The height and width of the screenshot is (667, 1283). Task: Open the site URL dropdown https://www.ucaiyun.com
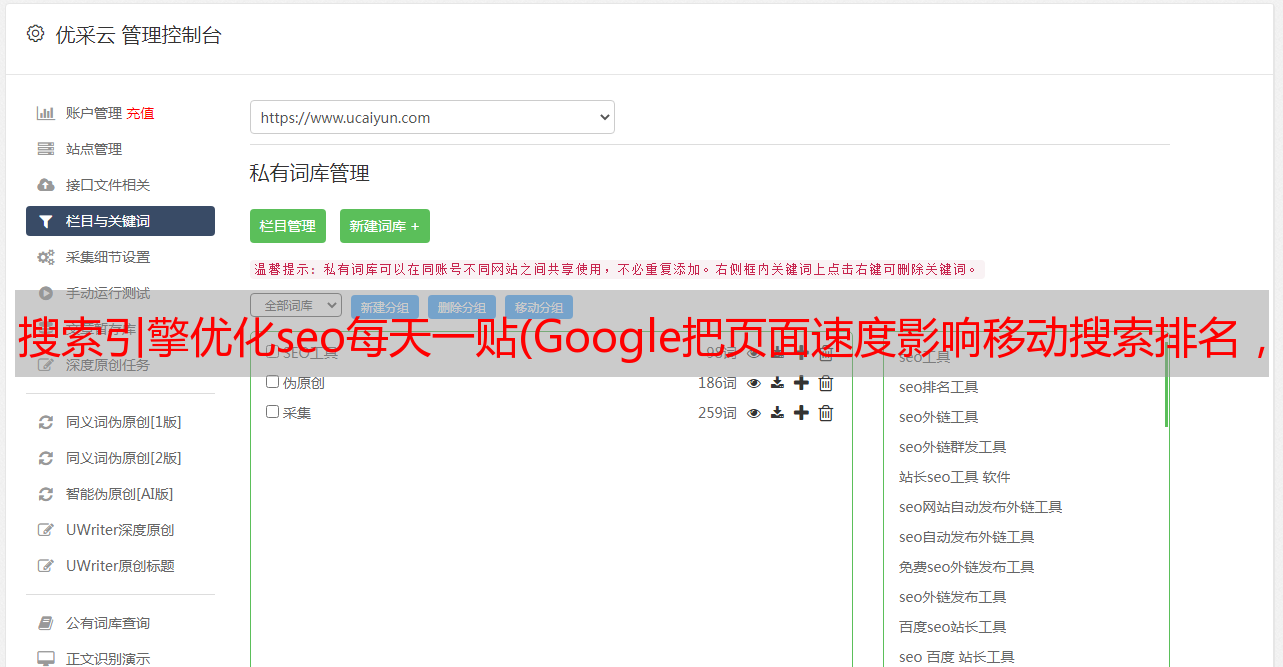point(432,117)
